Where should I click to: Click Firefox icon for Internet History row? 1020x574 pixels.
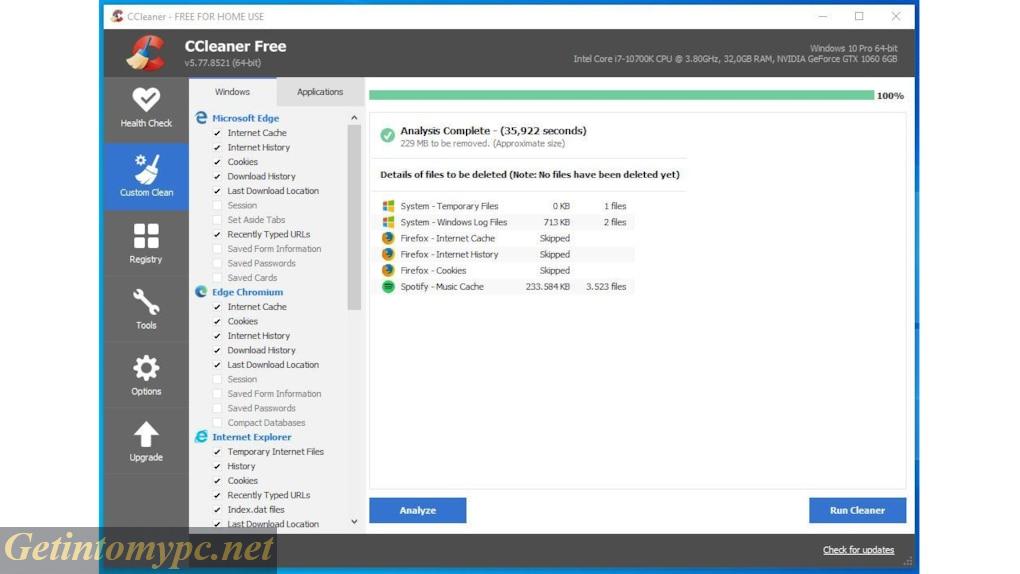(x=388, y=254)
